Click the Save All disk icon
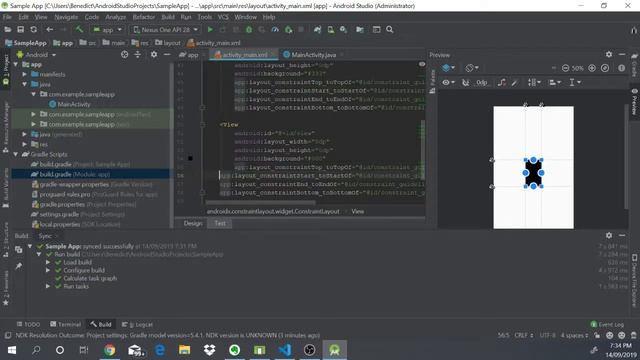640x360 pixels. (20, 29)
